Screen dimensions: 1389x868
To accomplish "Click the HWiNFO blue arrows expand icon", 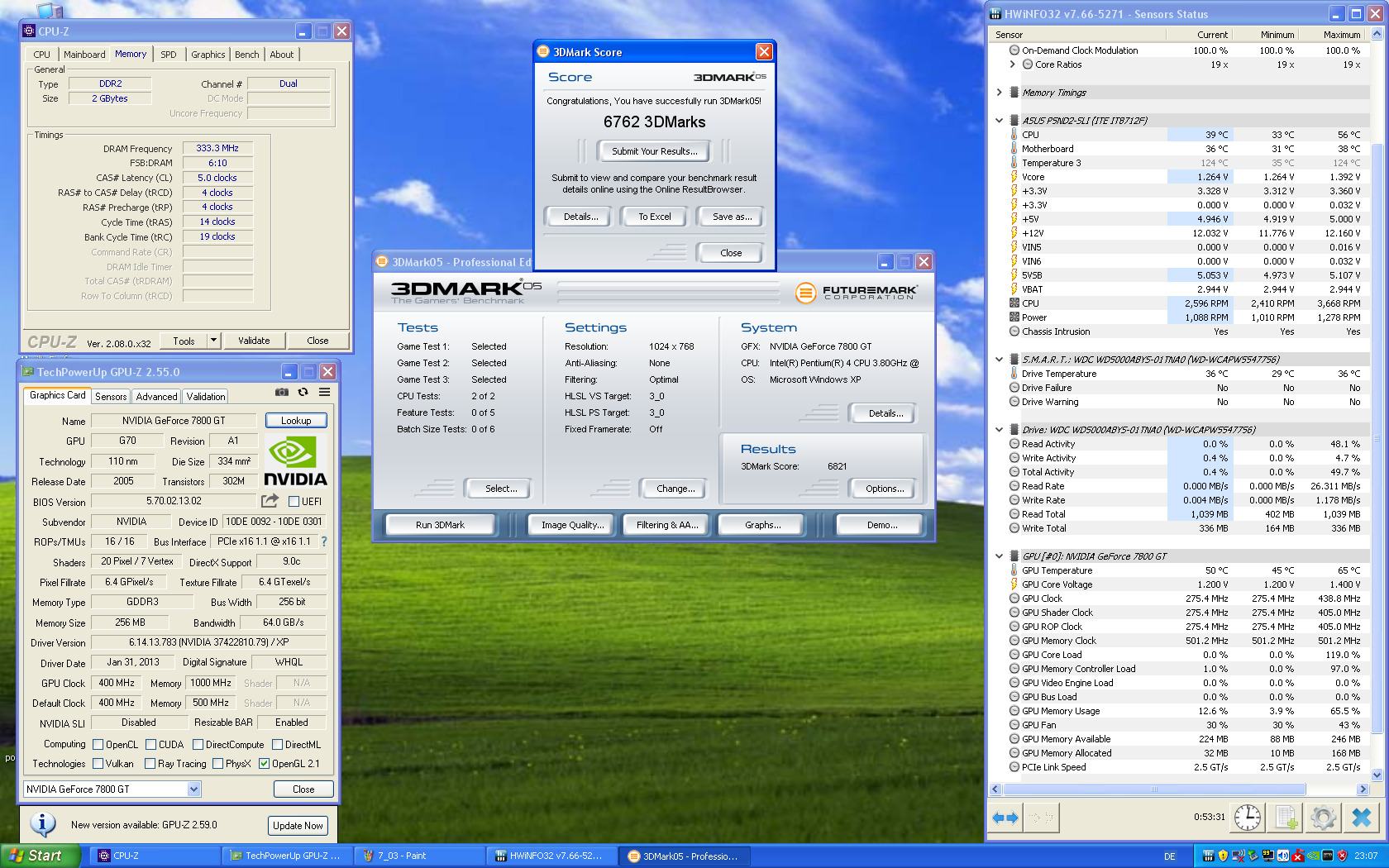I will click(x=1005, y=818).
